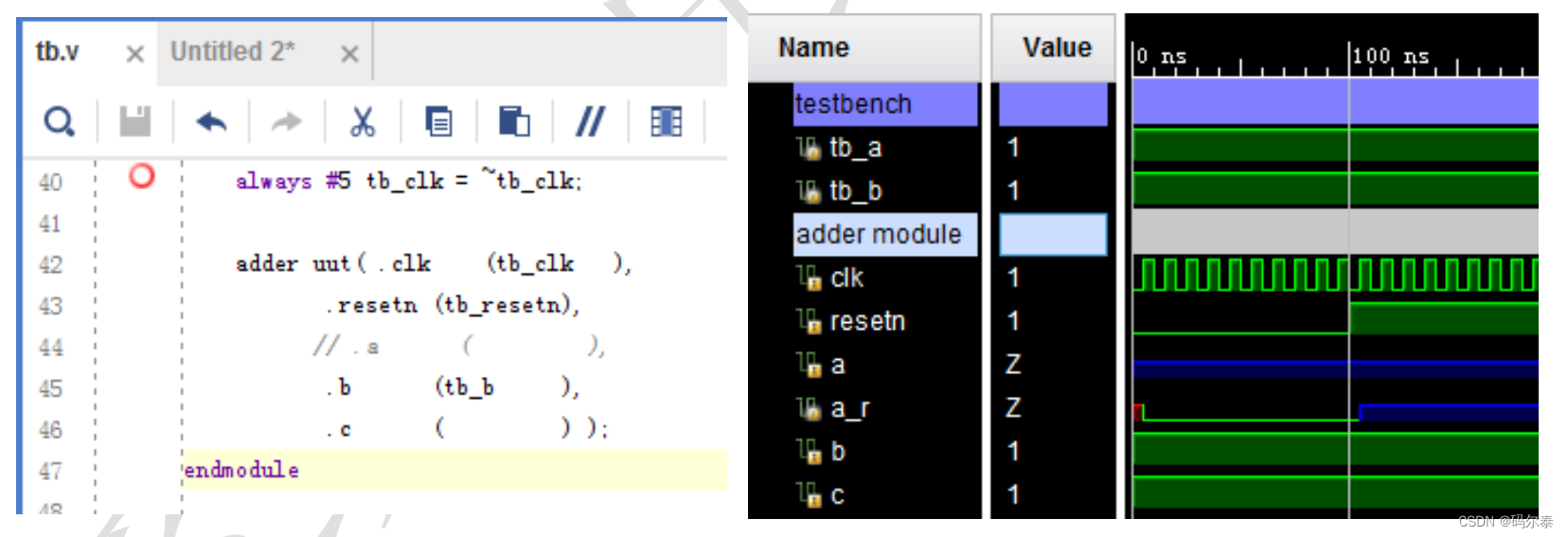Click the Z value of signal a
Screen dimensions: 1568x537
pyautogui.click(x=1013, y=365)
